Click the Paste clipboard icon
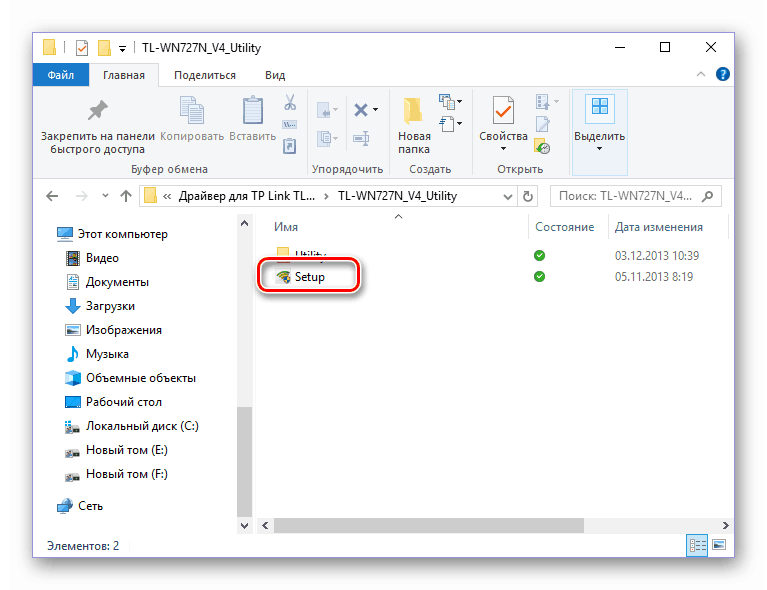 pyautogui.click(x=252, y=111)
